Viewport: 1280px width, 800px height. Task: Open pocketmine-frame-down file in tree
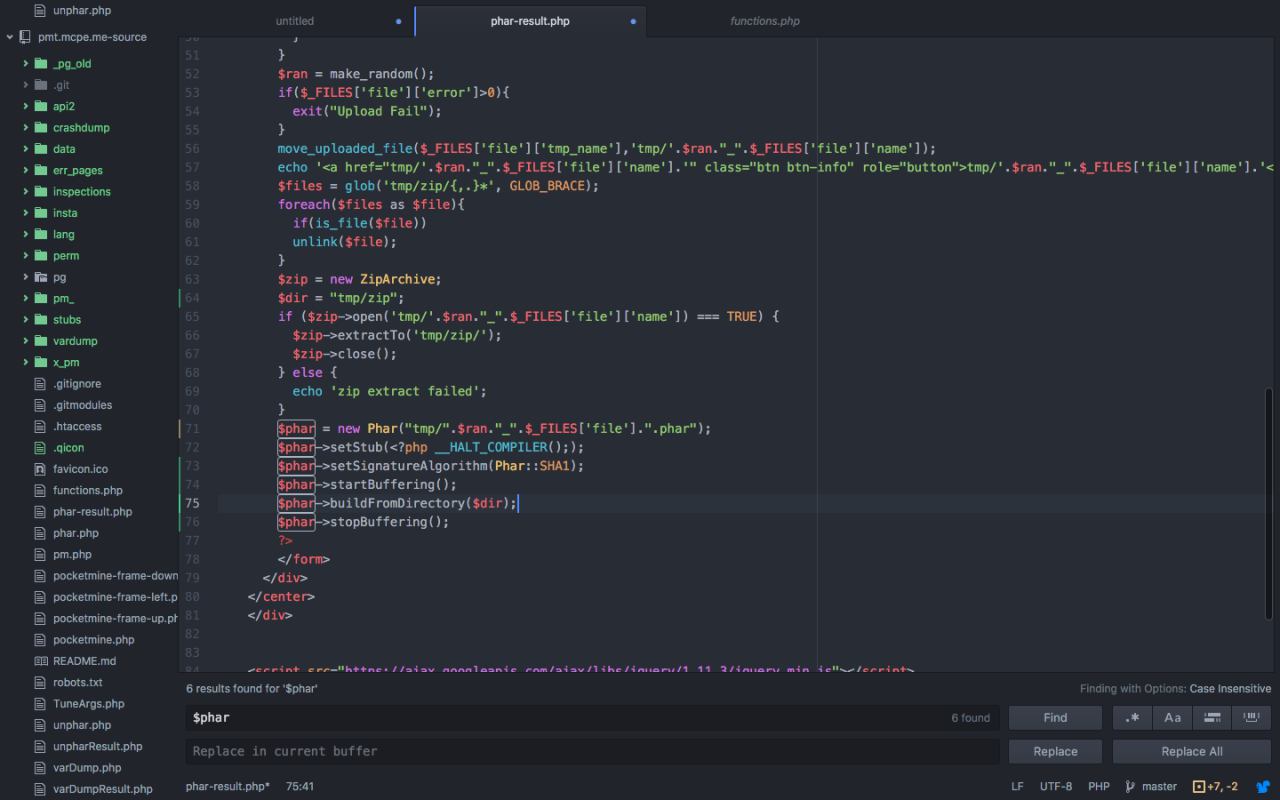pyautogui.click(x=115, y=576)
